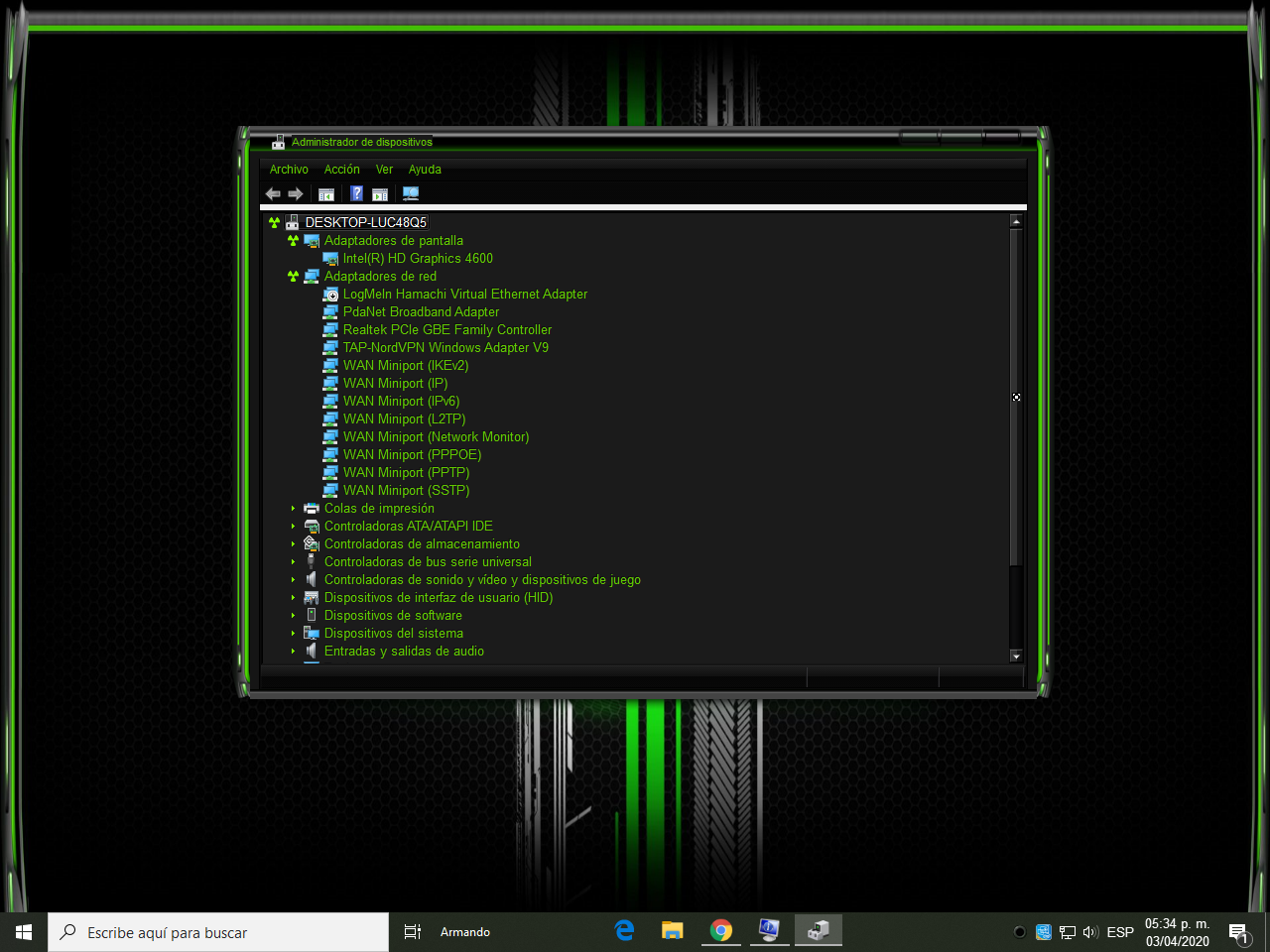Select the Realtek PCIe GBE Family Controller
1270x952 pixels.
point(446,330)
